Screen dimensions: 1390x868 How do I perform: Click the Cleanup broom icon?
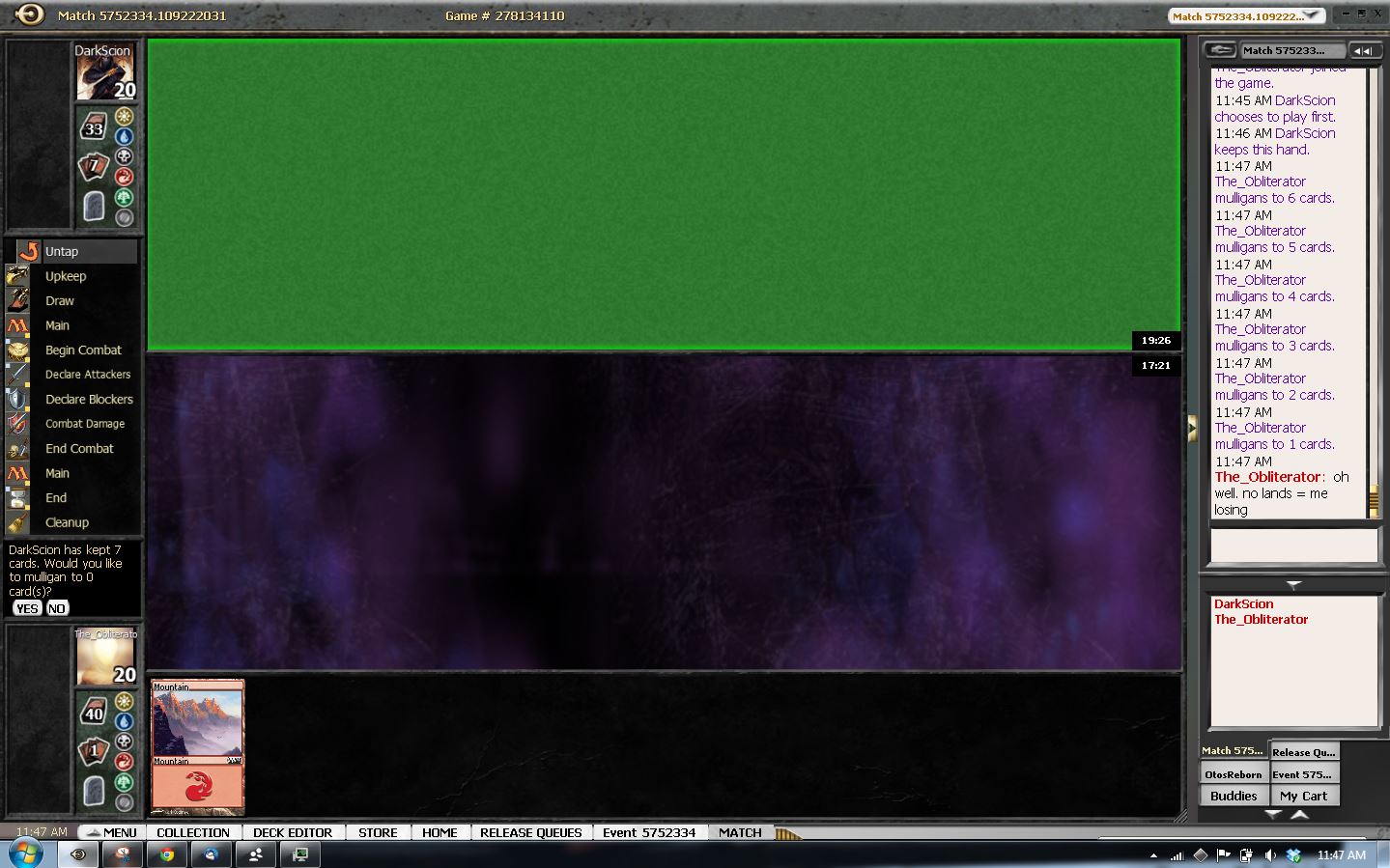[17, 522]
